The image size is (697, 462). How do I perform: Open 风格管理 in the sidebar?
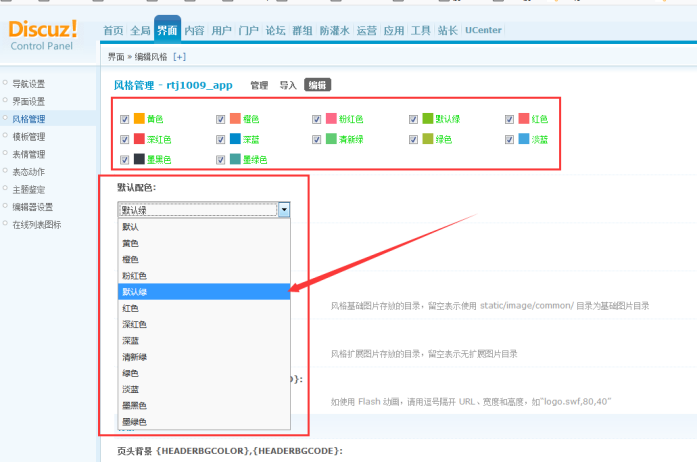[x=28, y=119]
